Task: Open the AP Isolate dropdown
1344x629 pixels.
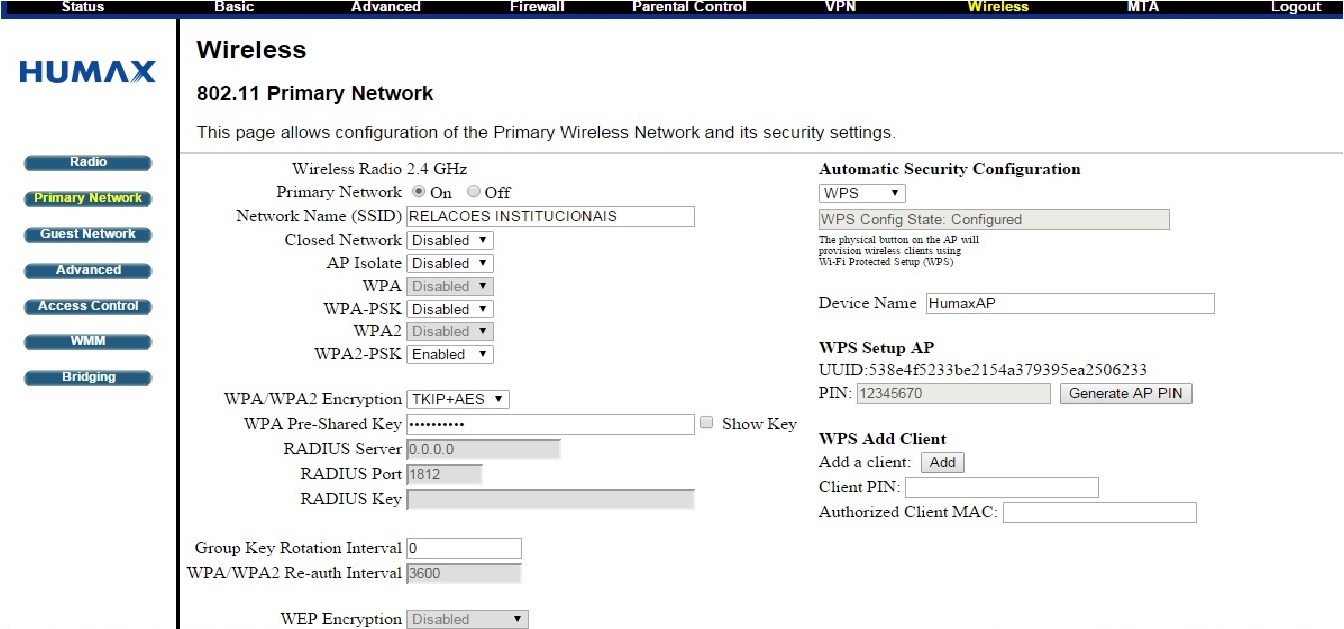Action: click(450, 263)
